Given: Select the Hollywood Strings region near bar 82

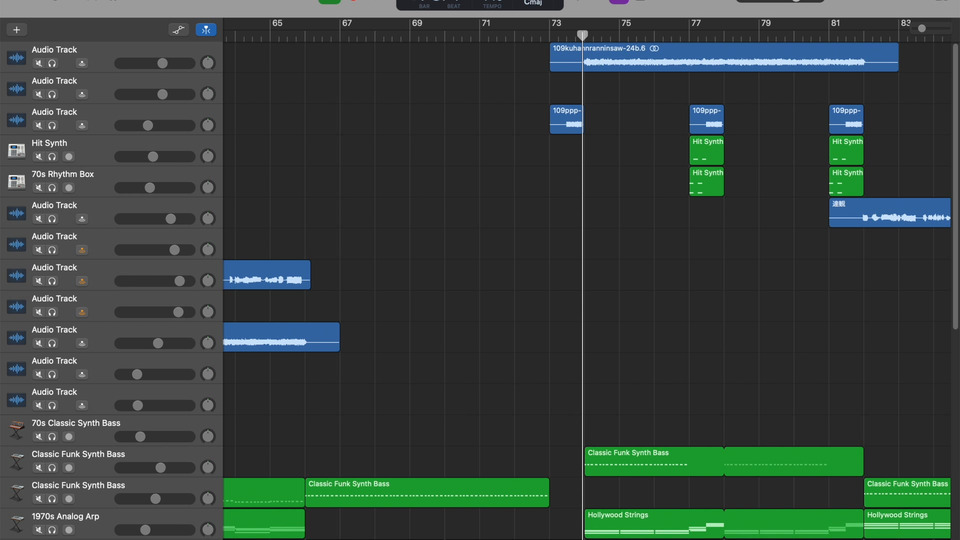Looking at the screenshot, I should (907, 523).
